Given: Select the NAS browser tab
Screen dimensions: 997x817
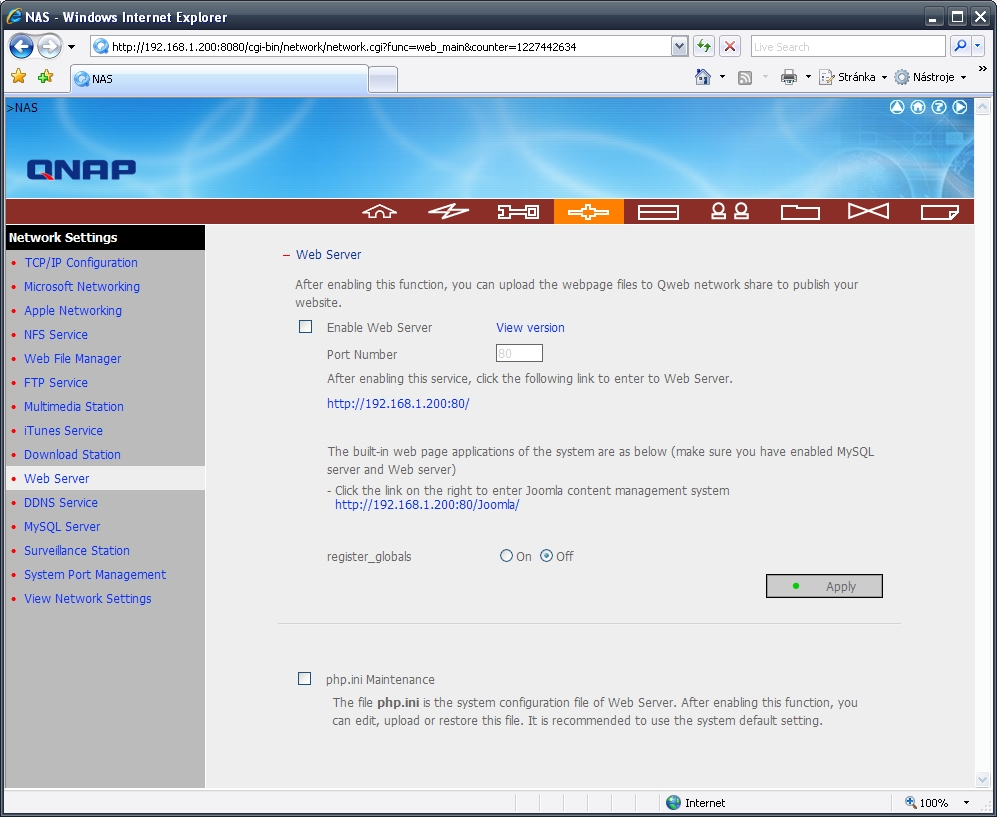Looking at the screenshot, I should tap(219, 79).
